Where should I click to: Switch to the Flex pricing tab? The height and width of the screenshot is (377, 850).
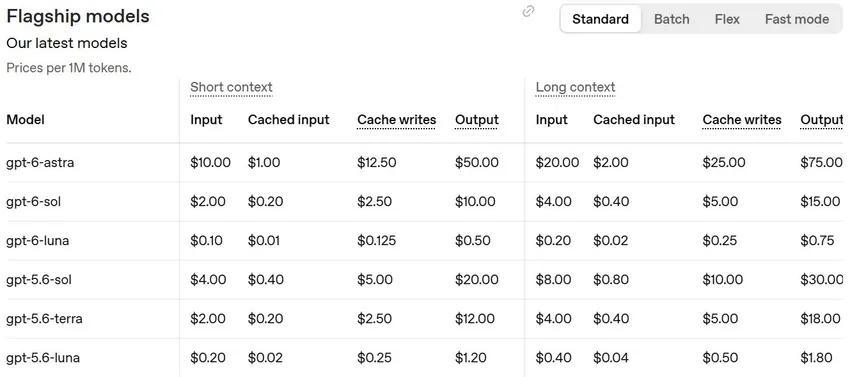pos(727,20)
